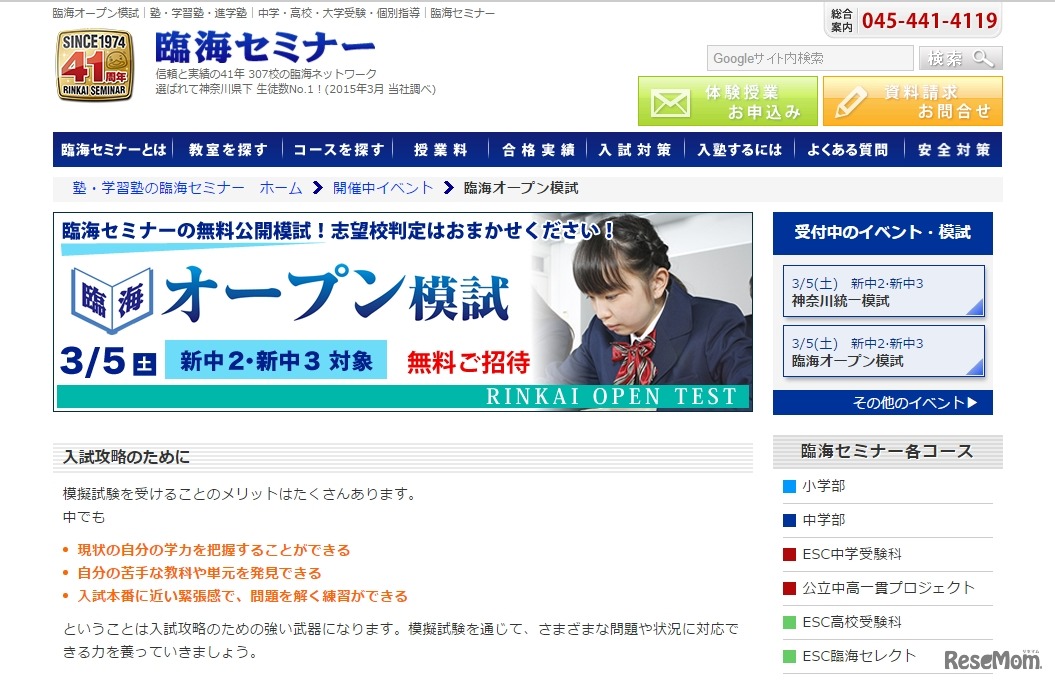Click the pencil icon on 資料請求 button
1055x683 pixels.
850,104
